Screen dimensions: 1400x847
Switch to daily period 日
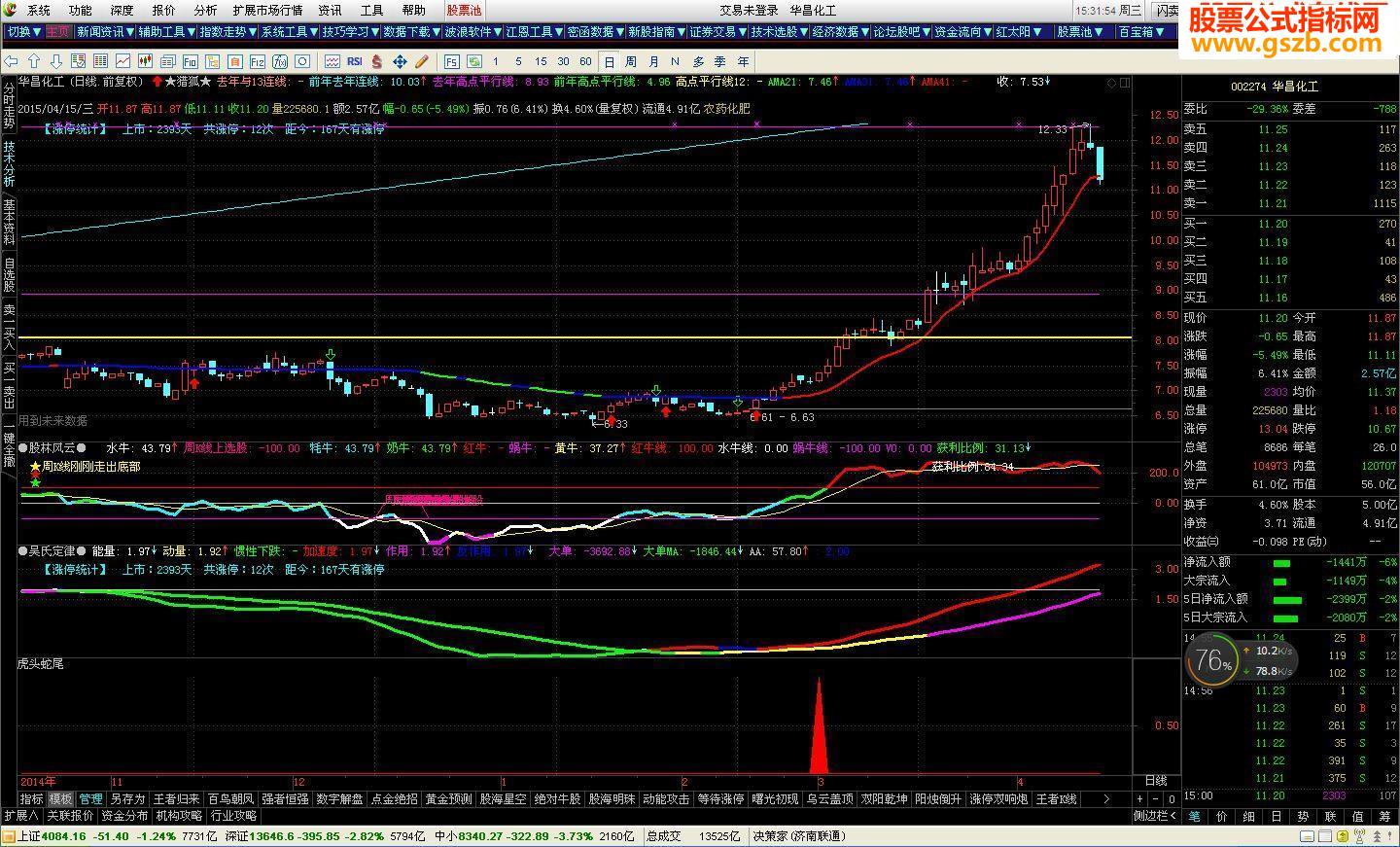tap(609, 61)
